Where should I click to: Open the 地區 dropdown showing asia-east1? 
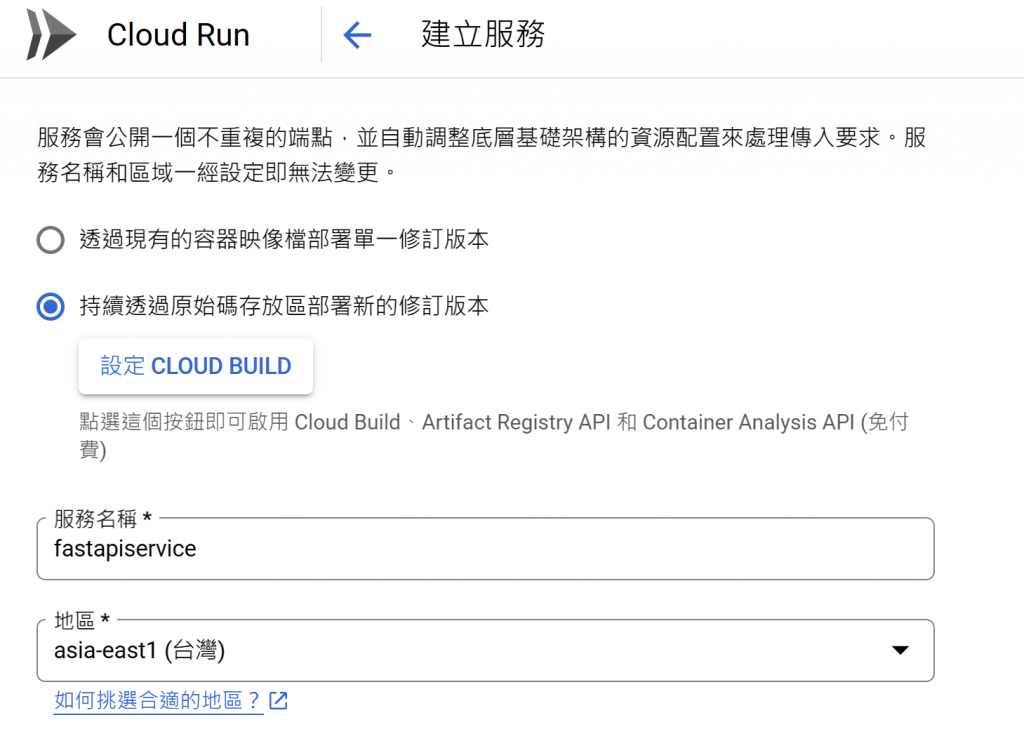point(485,650)
